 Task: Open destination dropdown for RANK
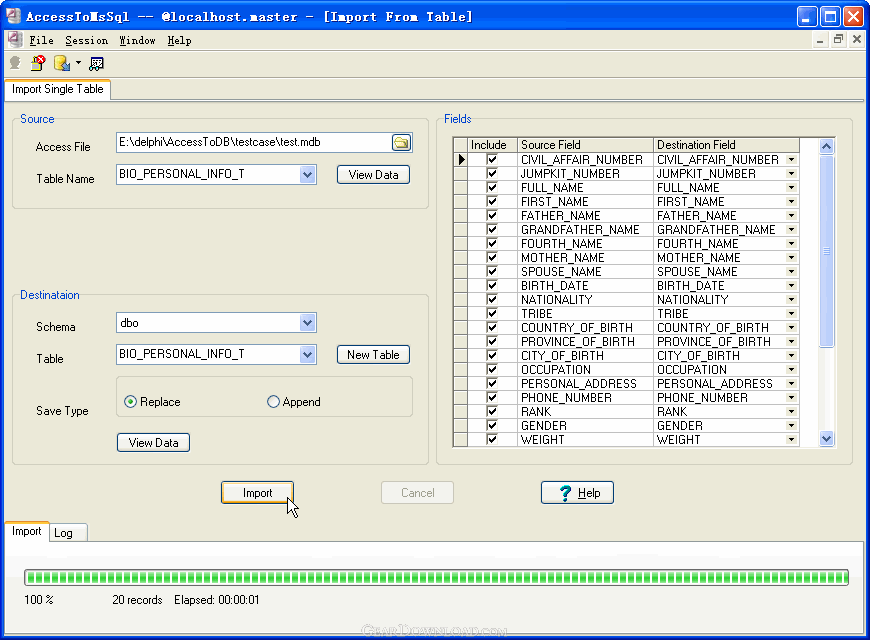(x=792, y=412)
